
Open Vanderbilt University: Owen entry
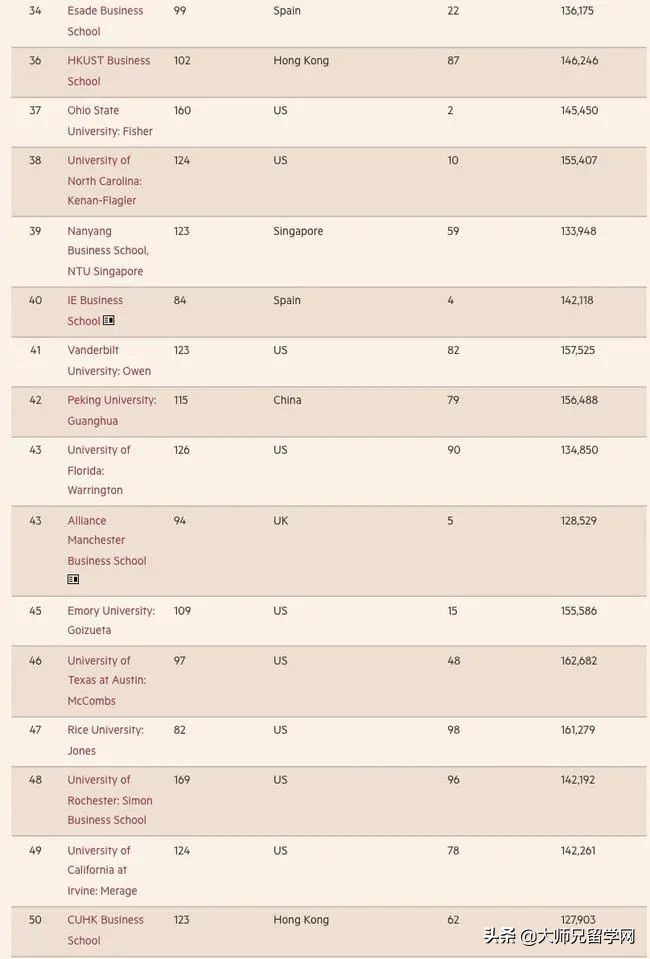tap(109, 361)
